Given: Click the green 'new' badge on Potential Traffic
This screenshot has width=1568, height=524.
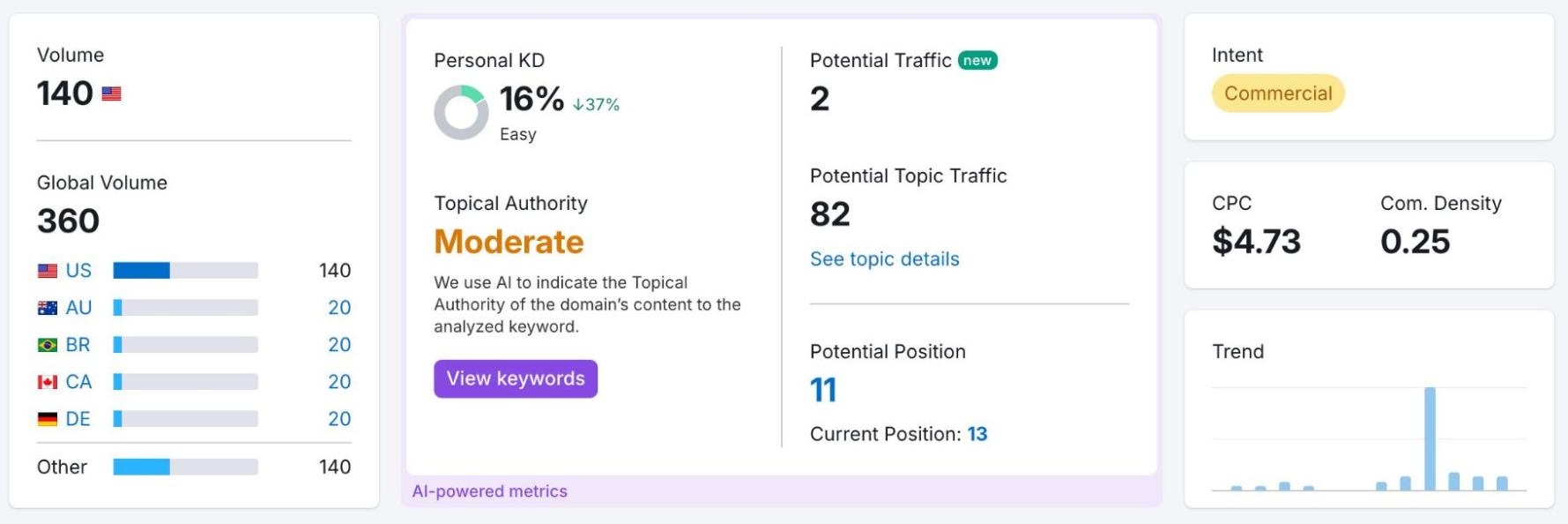Looking at the screenshot, I should point(977,61).
